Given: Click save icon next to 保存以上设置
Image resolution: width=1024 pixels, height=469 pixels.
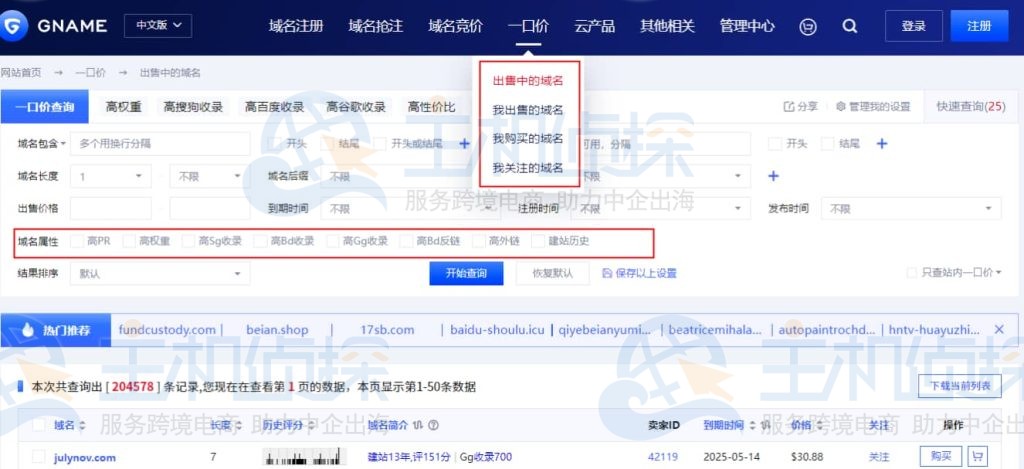Looking at the screenshot, I should (x=607, y=273).
